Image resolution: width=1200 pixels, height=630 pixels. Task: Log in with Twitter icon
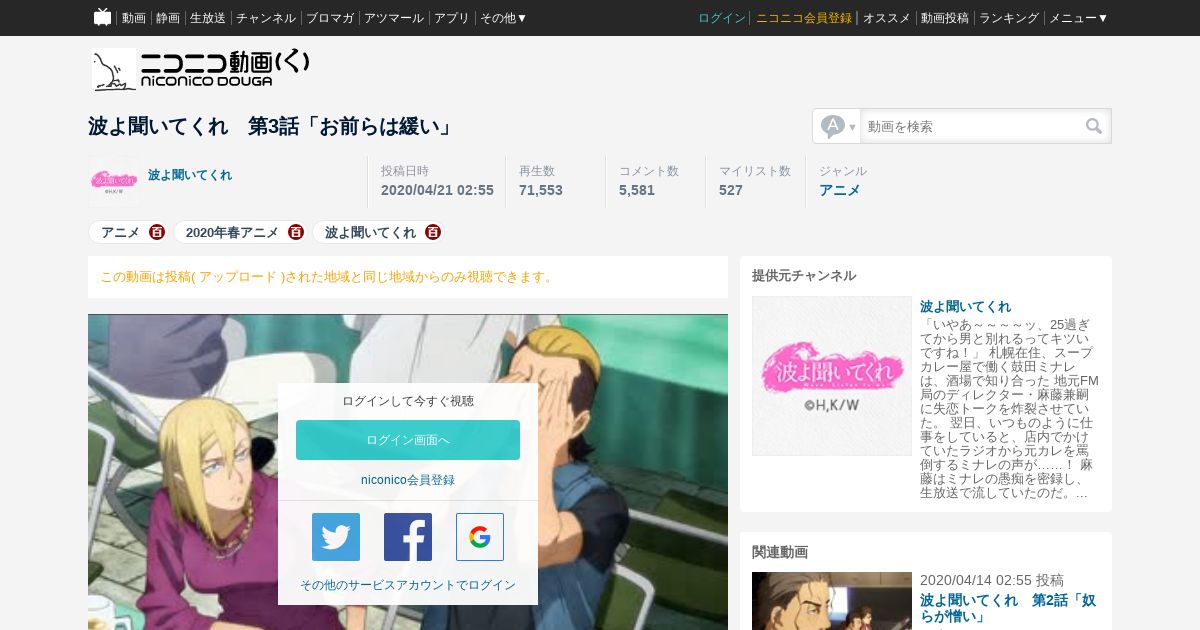pyautogui.click(x=336, y=537)
